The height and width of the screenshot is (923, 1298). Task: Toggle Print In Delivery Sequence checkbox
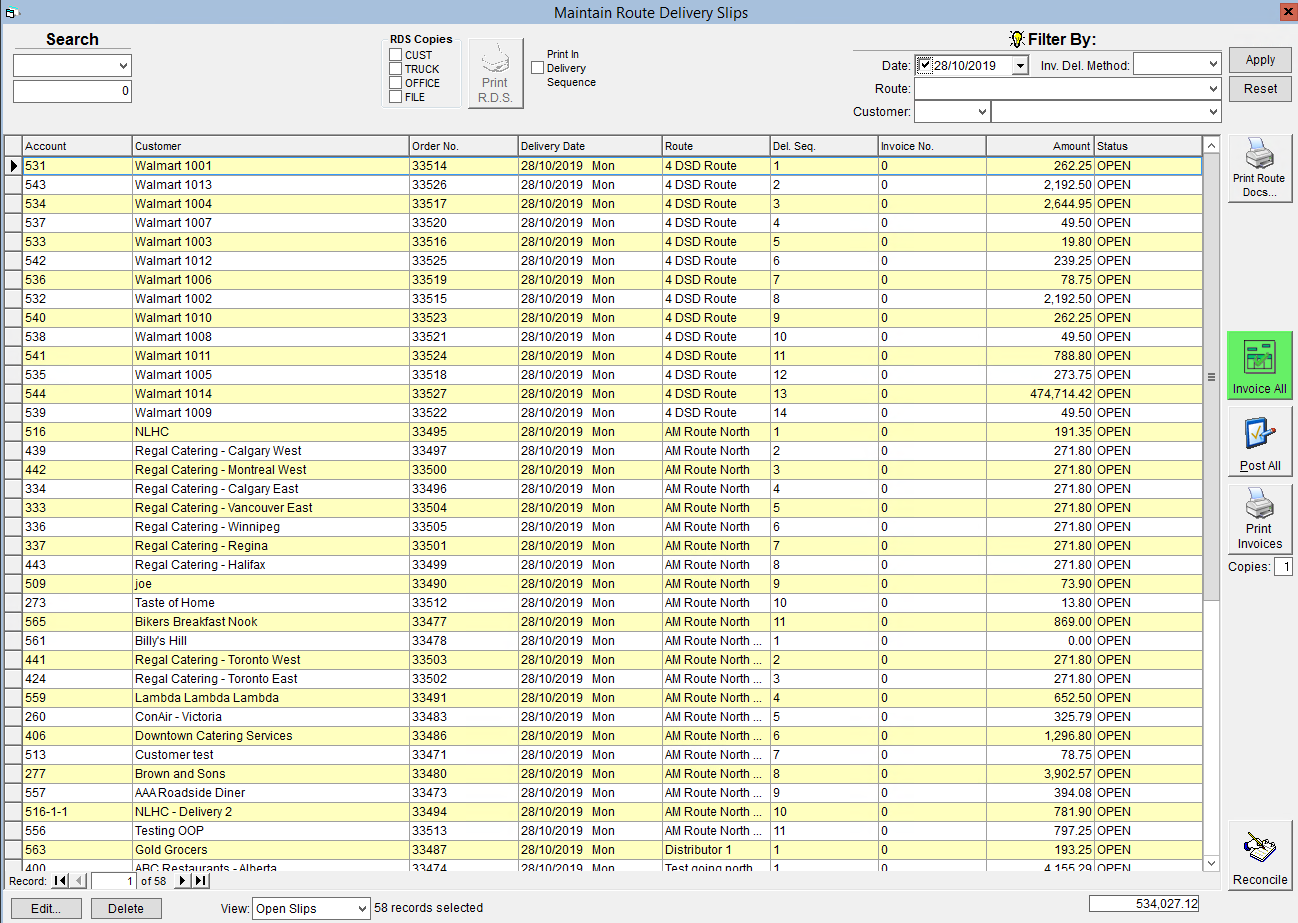(538, 68)
